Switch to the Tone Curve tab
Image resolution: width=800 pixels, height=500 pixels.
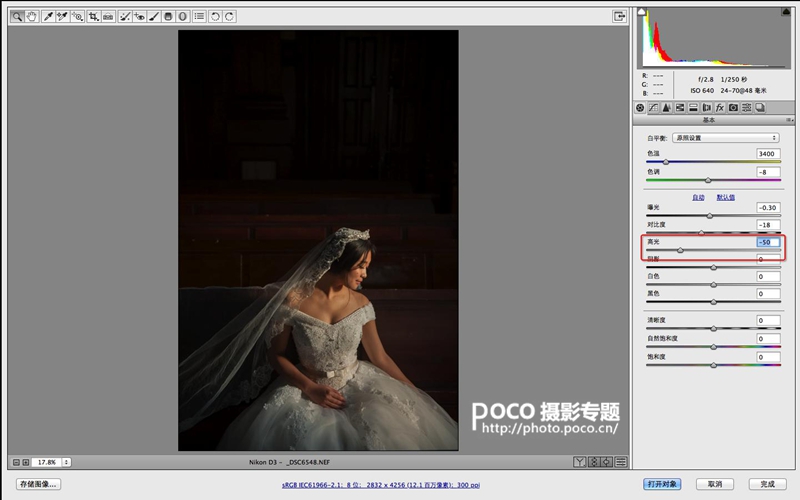tap(653, 108)
